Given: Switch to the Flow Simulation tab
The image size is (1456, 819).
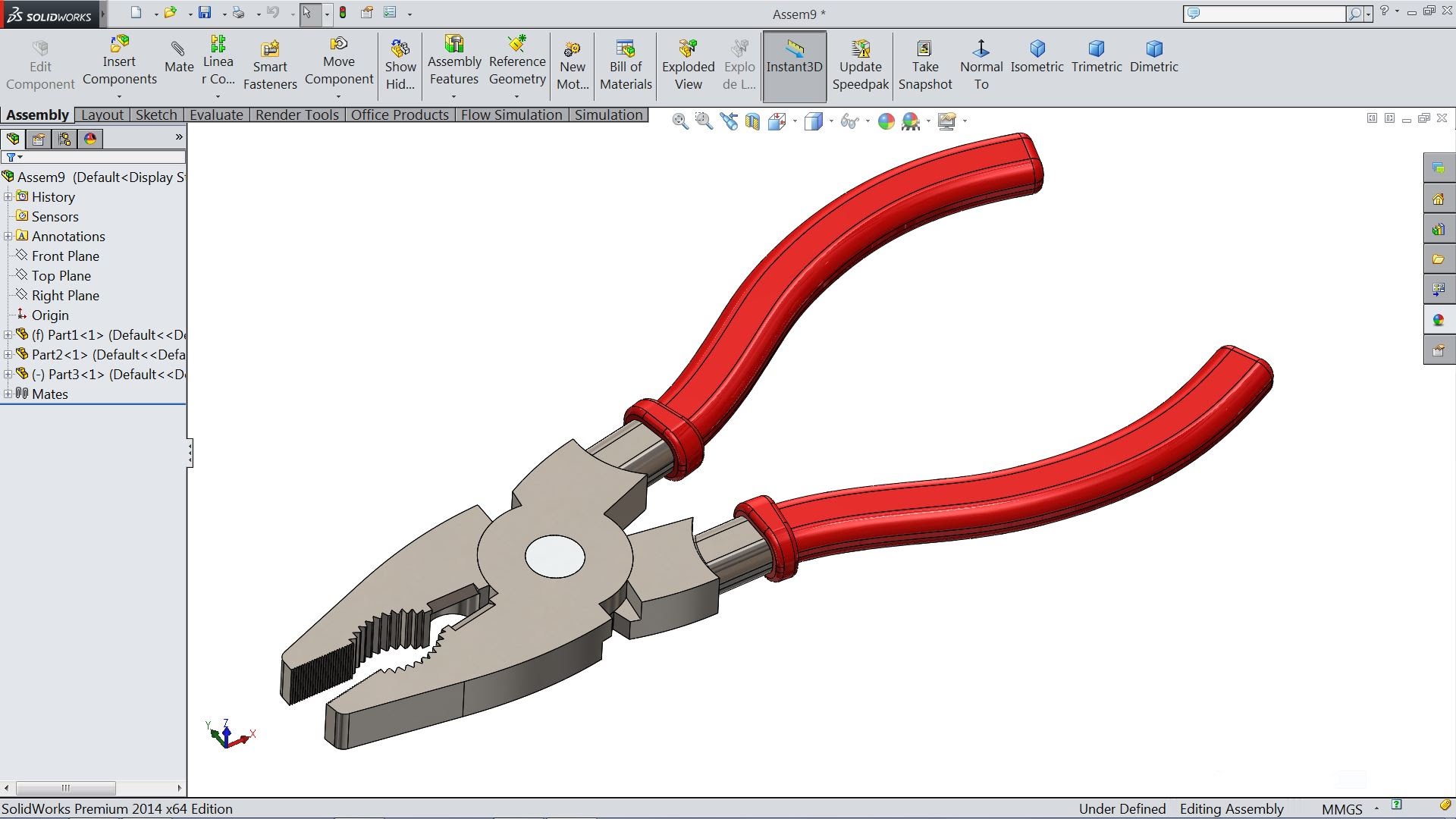Looking at the screenshot, I should tap(512, 115).
